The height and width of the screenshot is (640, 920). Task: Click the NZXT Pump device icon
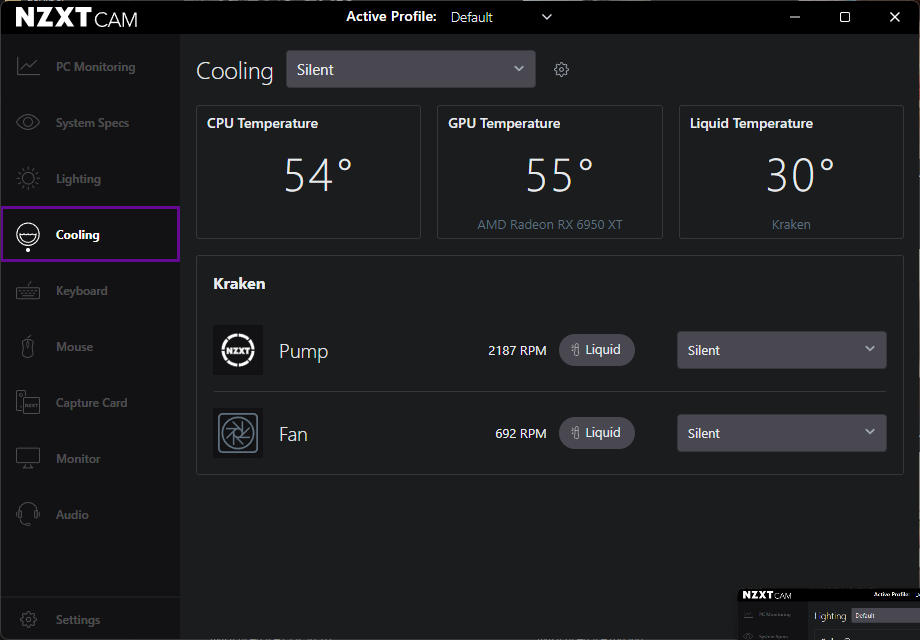(x=238, y=350)
